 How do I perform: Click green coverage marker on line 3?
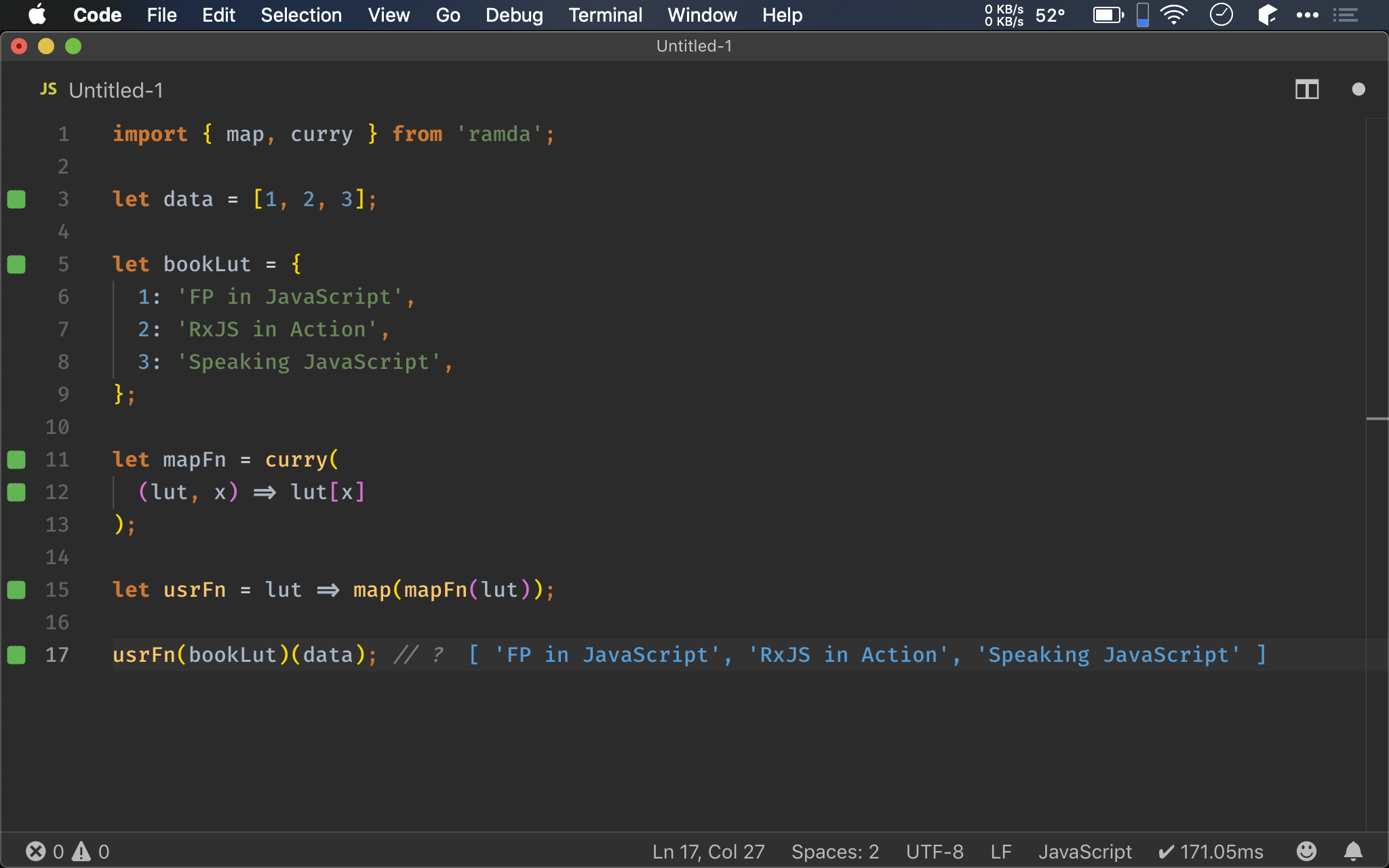tap(16, 199)
